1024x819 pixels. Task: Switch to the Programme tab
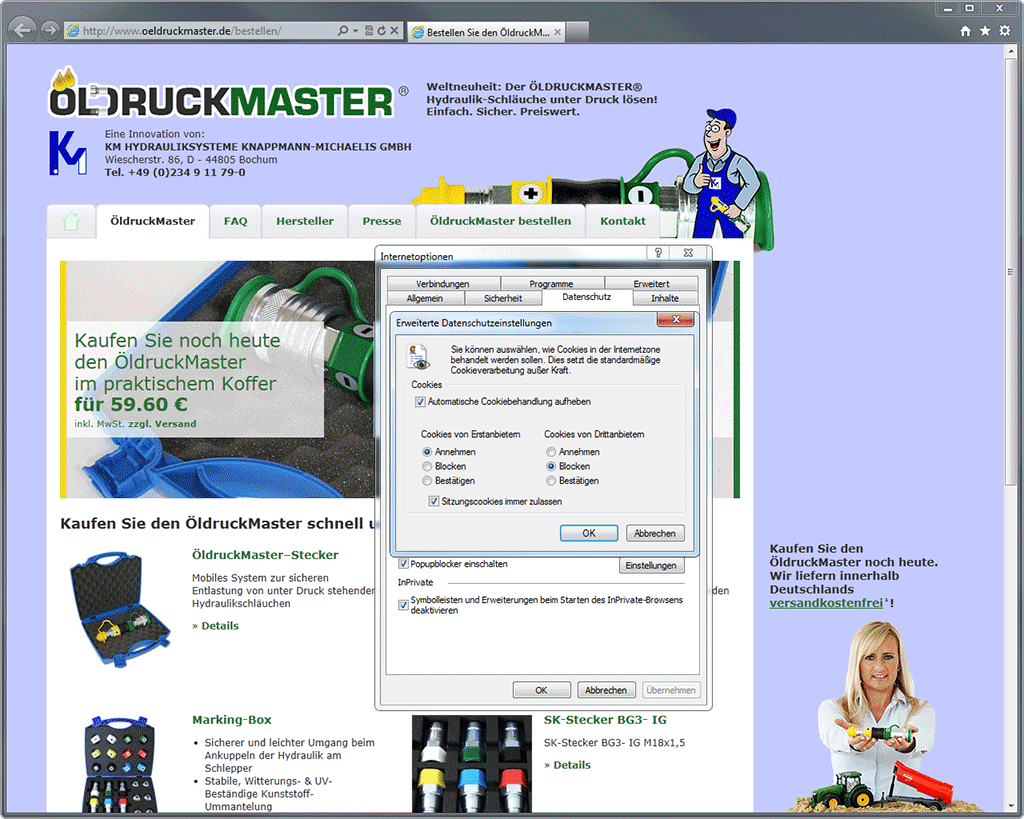pyautogui.click(x=551, y=283)
